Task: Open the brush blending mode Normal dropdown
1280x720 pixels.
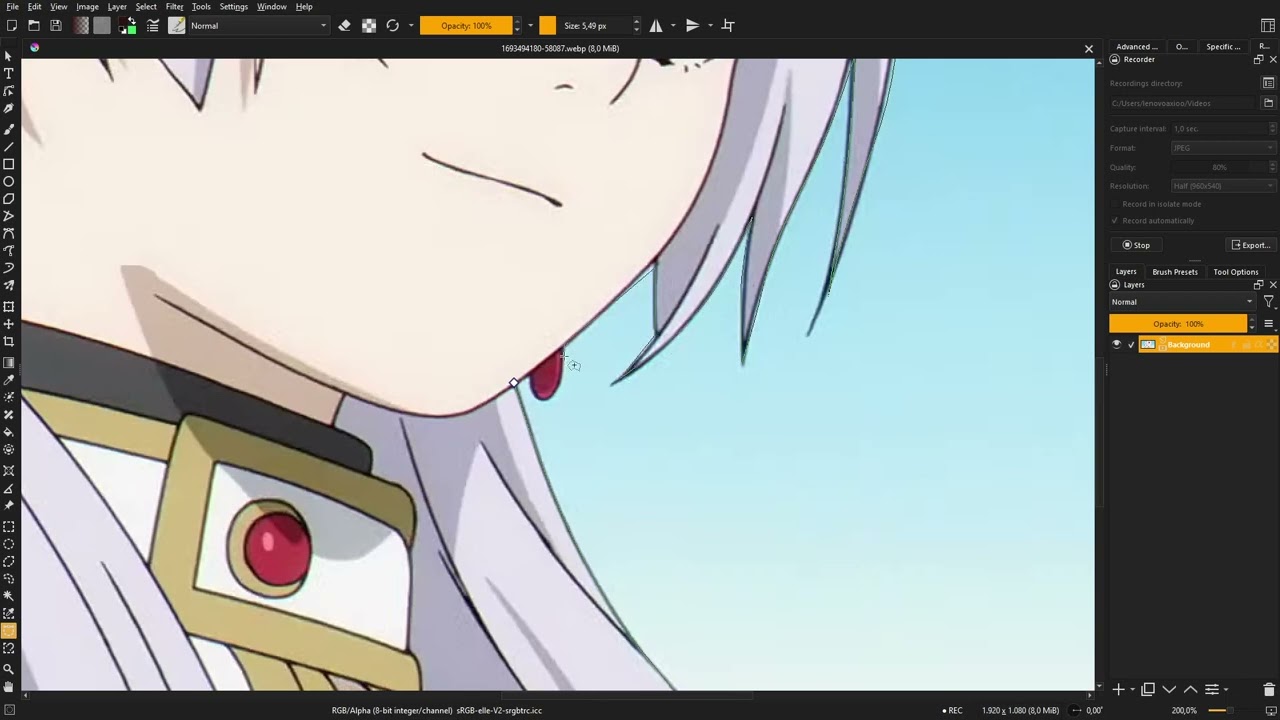Action: click(259, 25)
